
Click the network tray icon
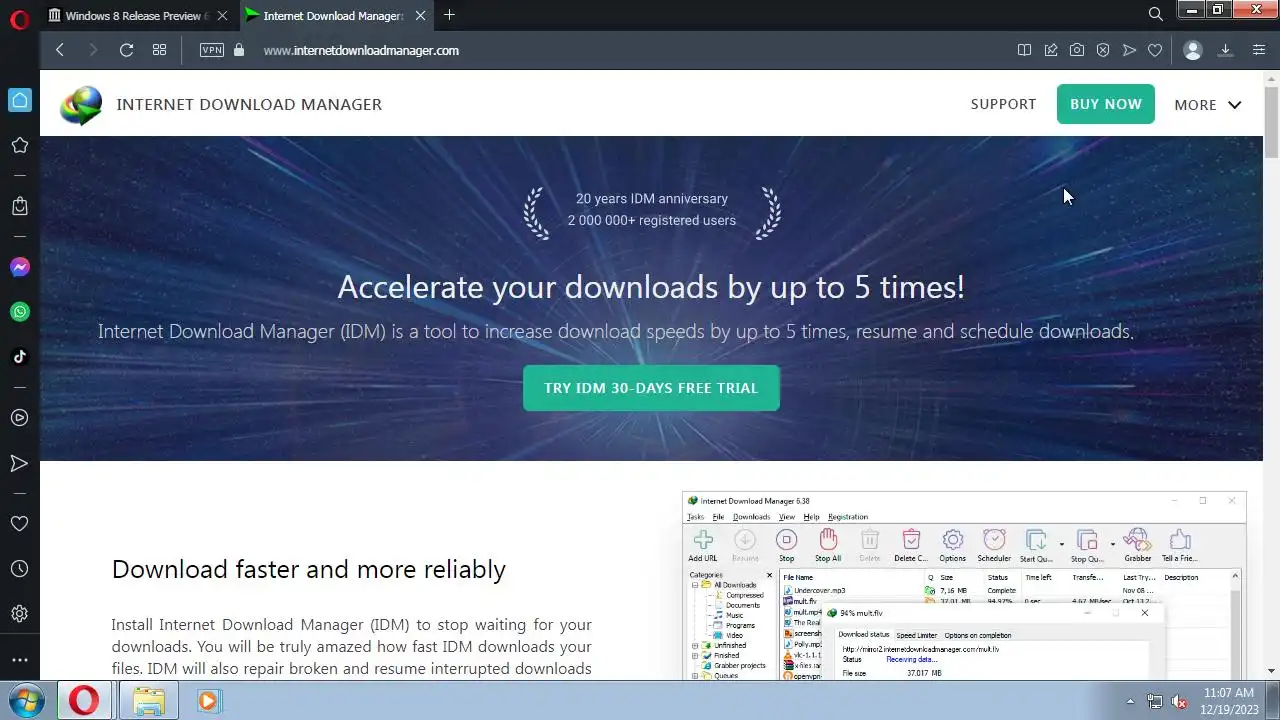[1155, 701]
